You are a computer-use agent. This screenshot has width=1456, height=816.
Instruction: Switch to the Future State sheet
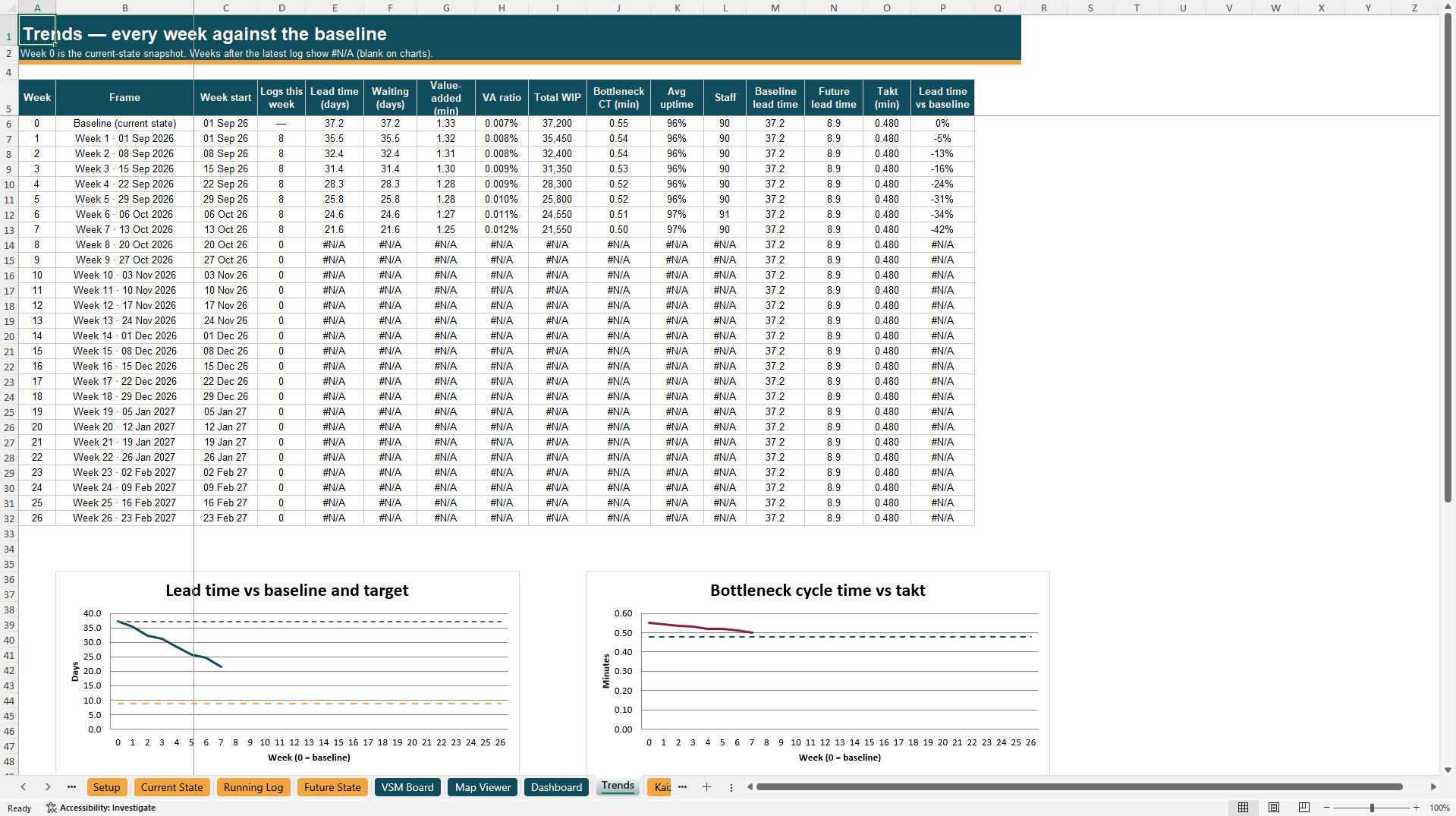tap(332, 787)
